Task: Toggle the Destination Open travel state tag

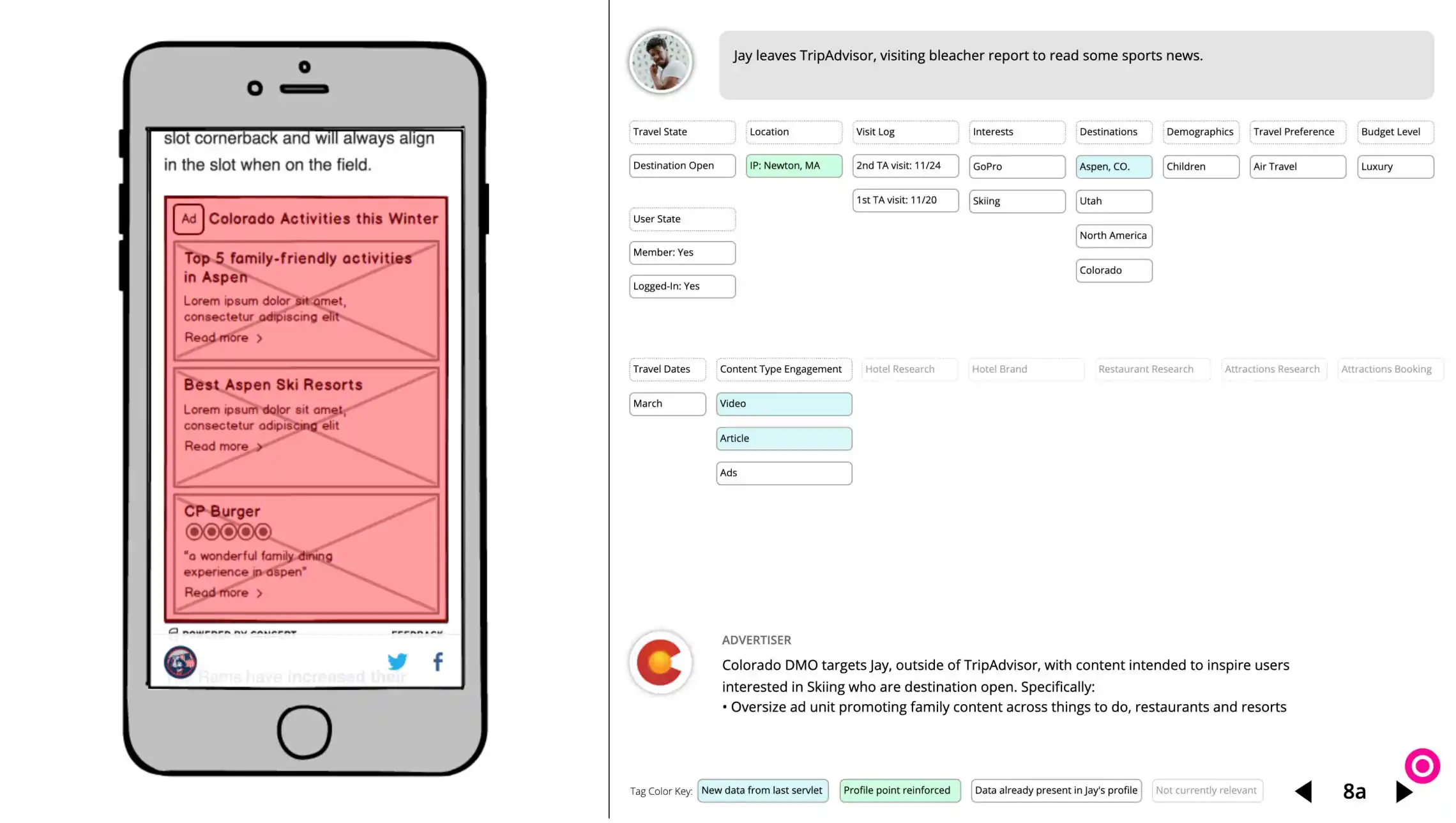Action: pyautogui.click(x=673, y=165)
